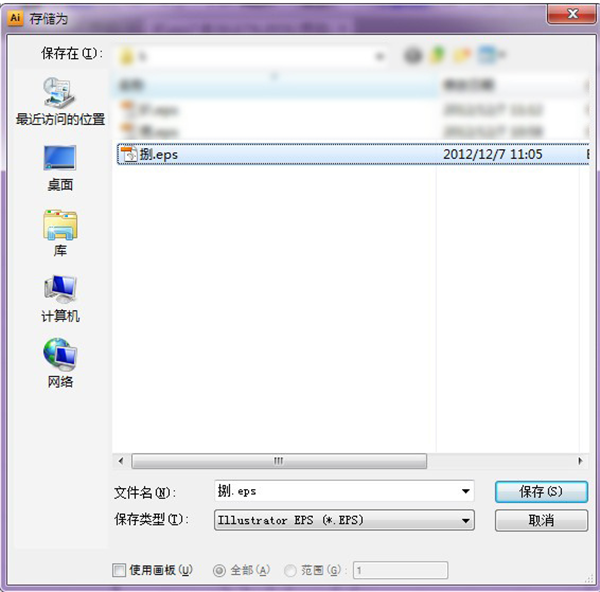
Task: Select the 全部 radio button
Action: (x=219, y=570)
